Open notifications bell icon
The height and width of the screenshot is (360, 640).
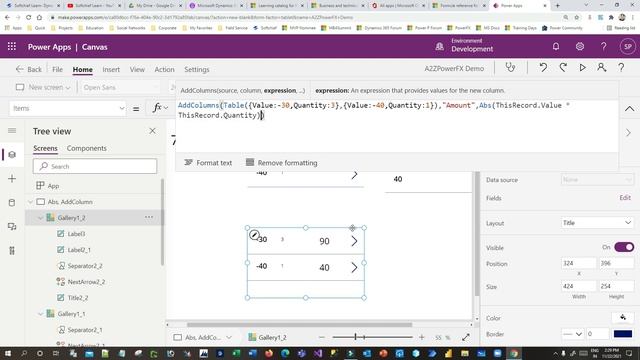(x=556, y=47)
